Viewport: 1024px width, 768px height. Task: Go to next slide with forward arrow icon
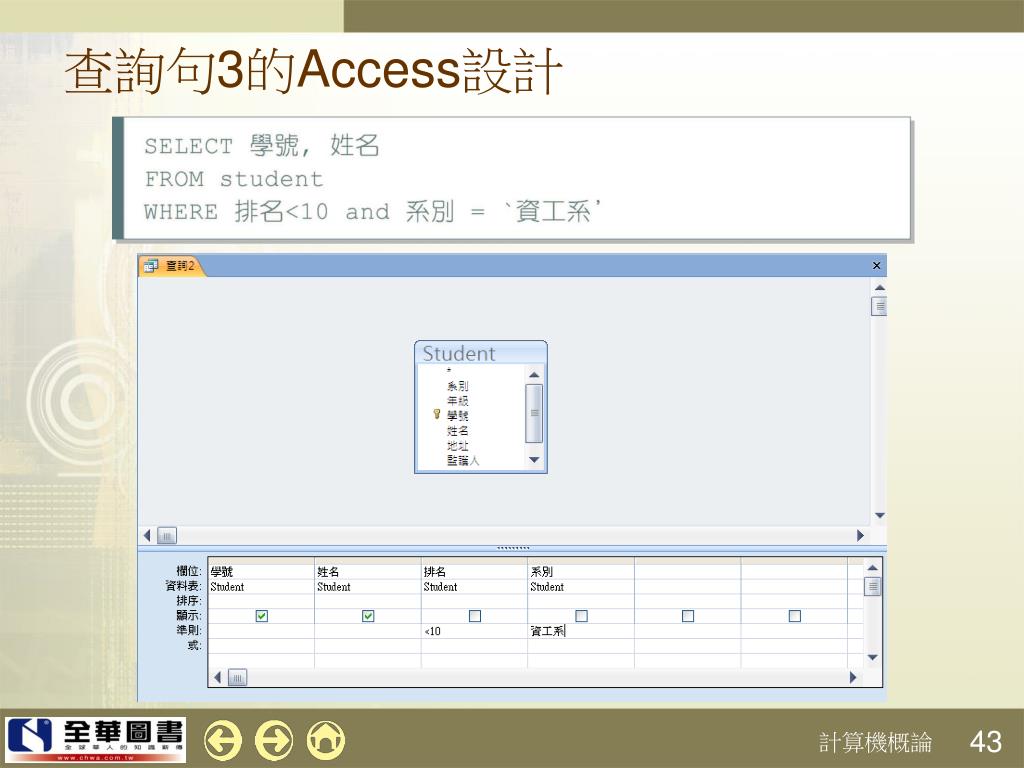pyautogui.click(x=274, y=741)
